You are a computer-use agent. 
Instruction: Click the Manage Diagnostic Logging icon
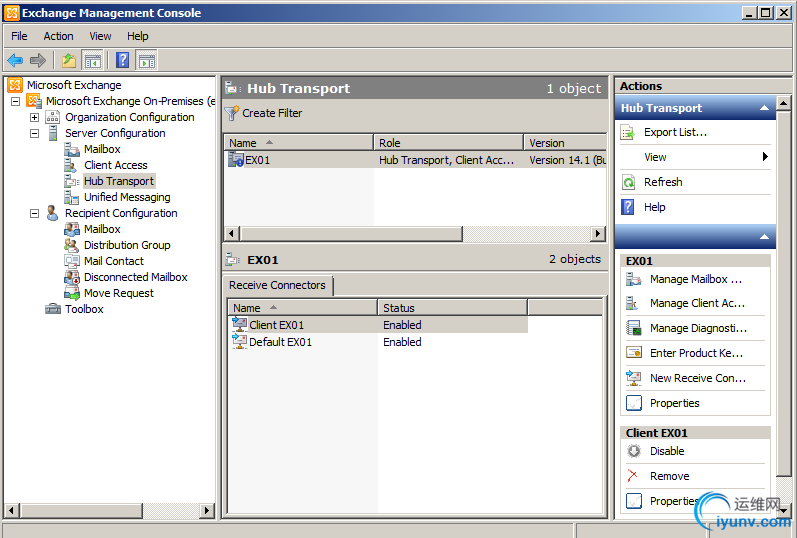(x=634, y=328)
